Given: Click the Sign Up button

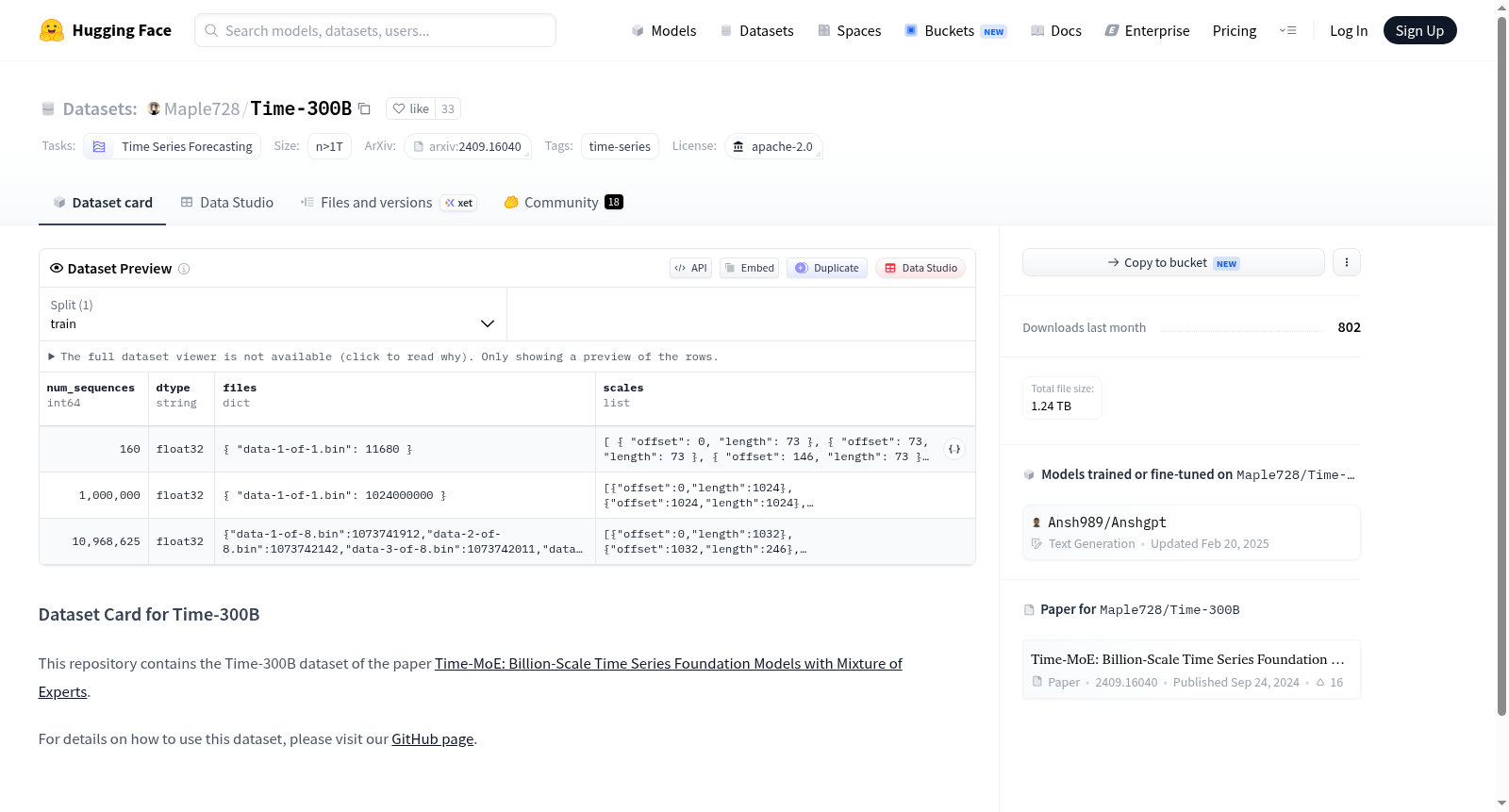Looking at the screenshot, I should (1419, 31).
